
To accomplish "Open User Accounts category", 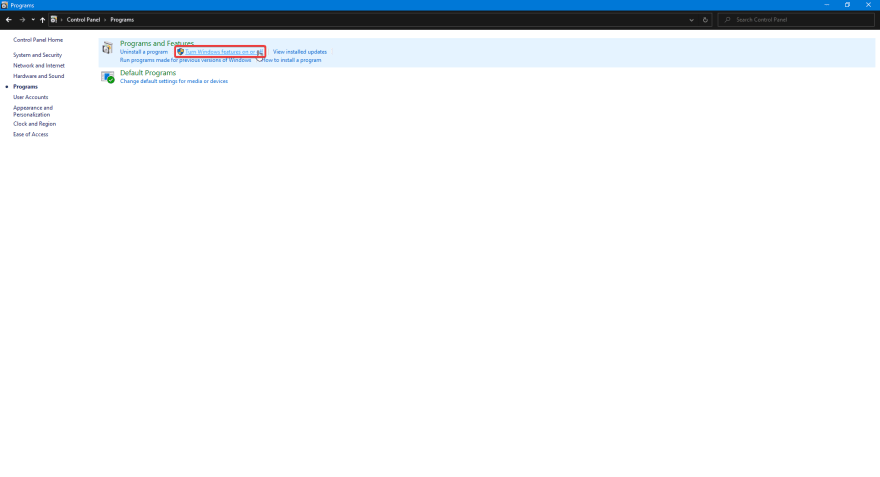I will coord(30,97).
